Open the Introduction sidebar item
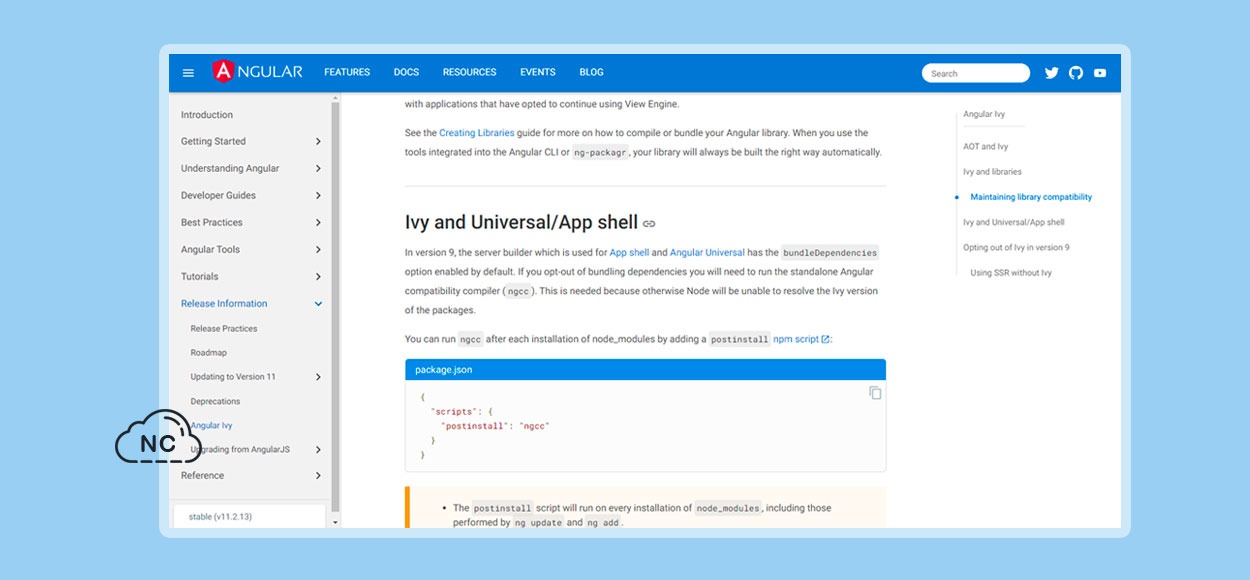 [207, 115]
